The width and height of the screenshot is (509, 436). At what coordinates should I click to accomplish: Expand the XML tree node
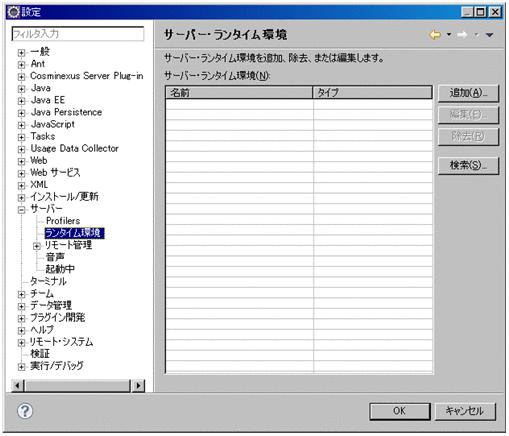pos(21,185)
